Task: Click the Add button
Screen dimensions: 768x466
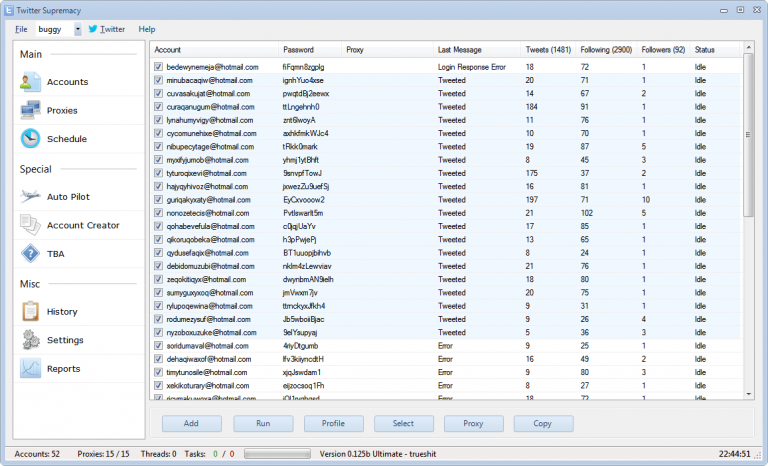Action: [192, 423]
